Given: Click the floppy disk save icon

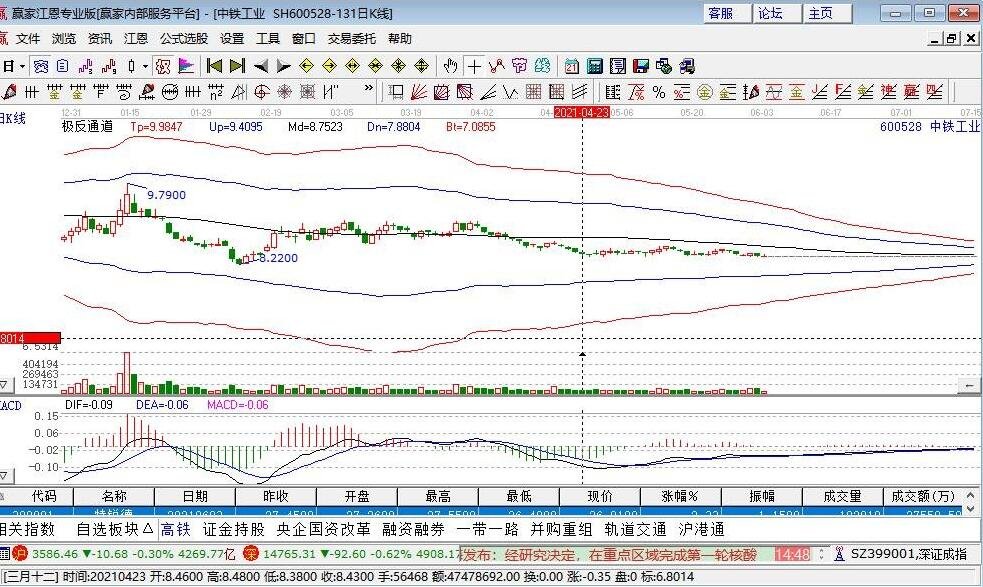Looking at the screenshot, I should point(641,66).
